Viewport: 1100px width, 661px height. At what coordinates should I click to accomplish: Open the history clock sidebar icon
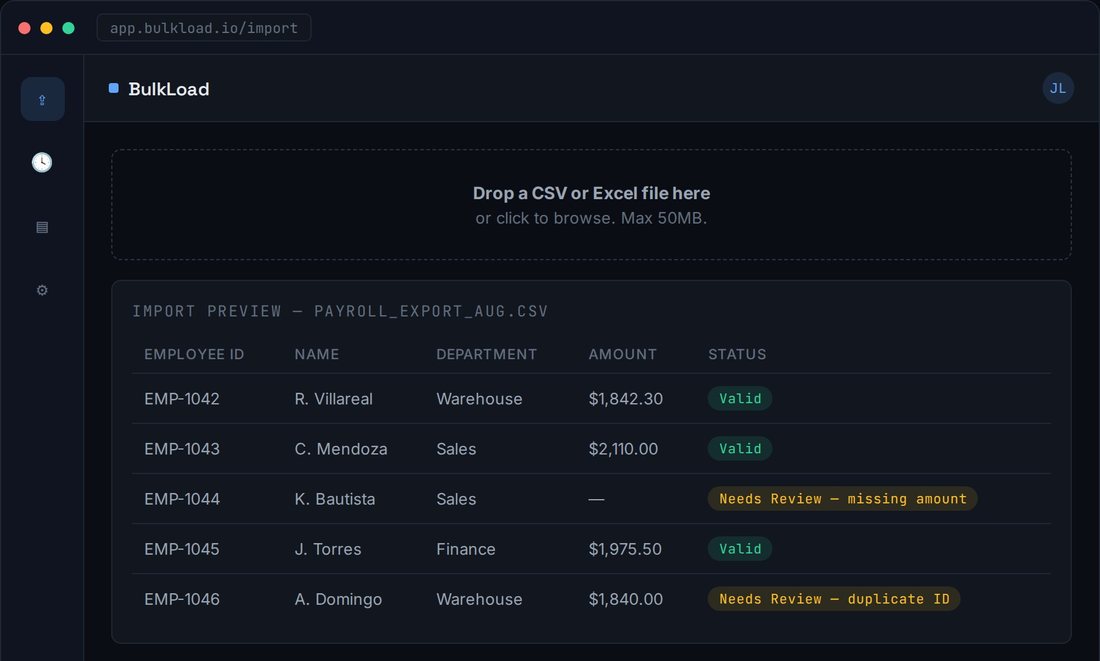(x=42, y=162)
